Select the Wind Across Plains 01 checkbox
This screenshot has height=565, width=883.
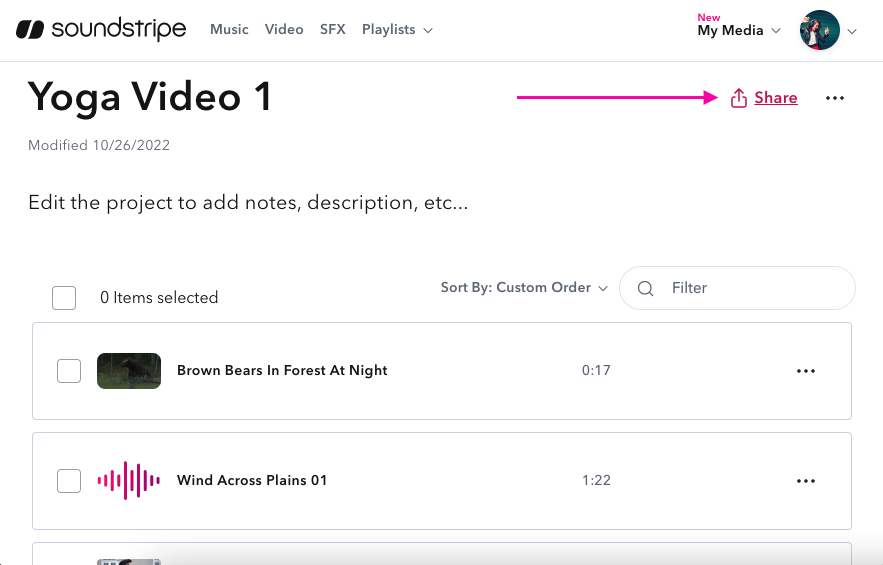69,481
